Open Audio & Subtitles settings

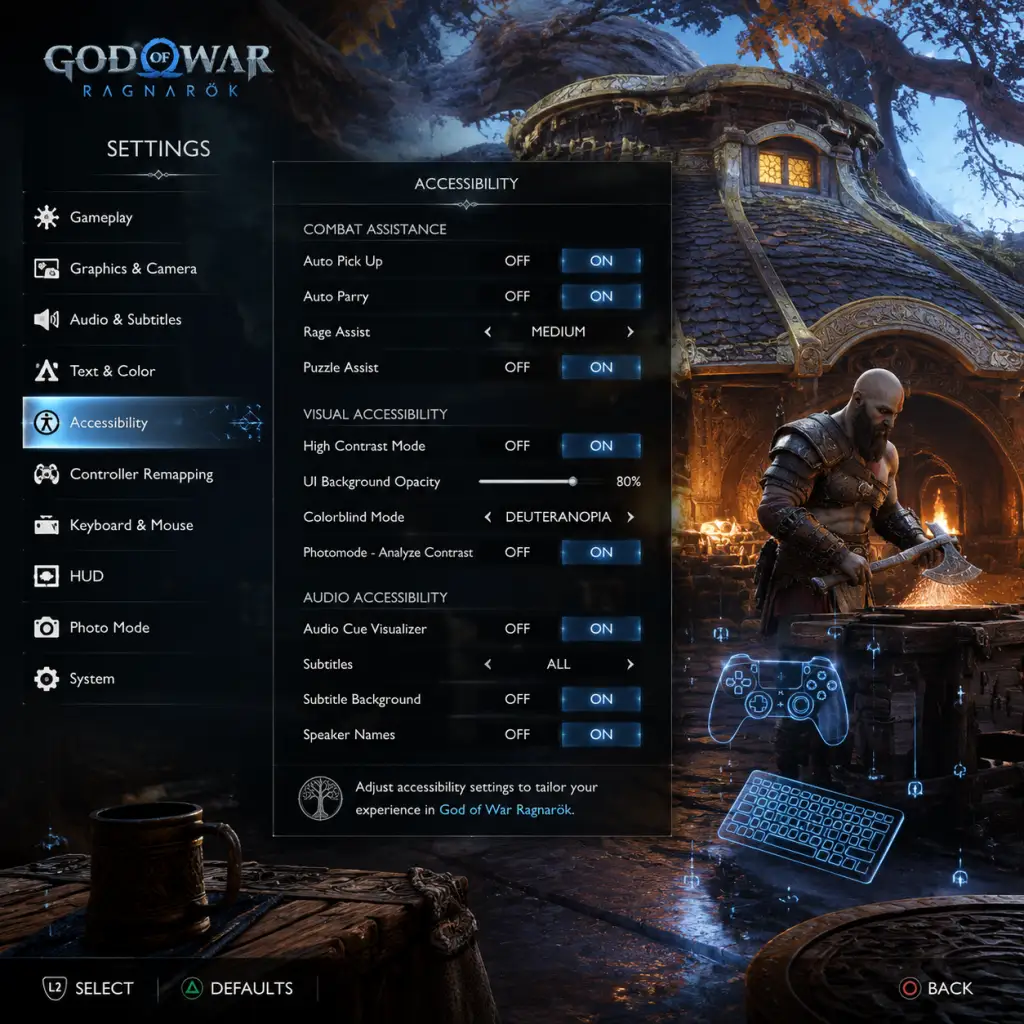(144, 319)
